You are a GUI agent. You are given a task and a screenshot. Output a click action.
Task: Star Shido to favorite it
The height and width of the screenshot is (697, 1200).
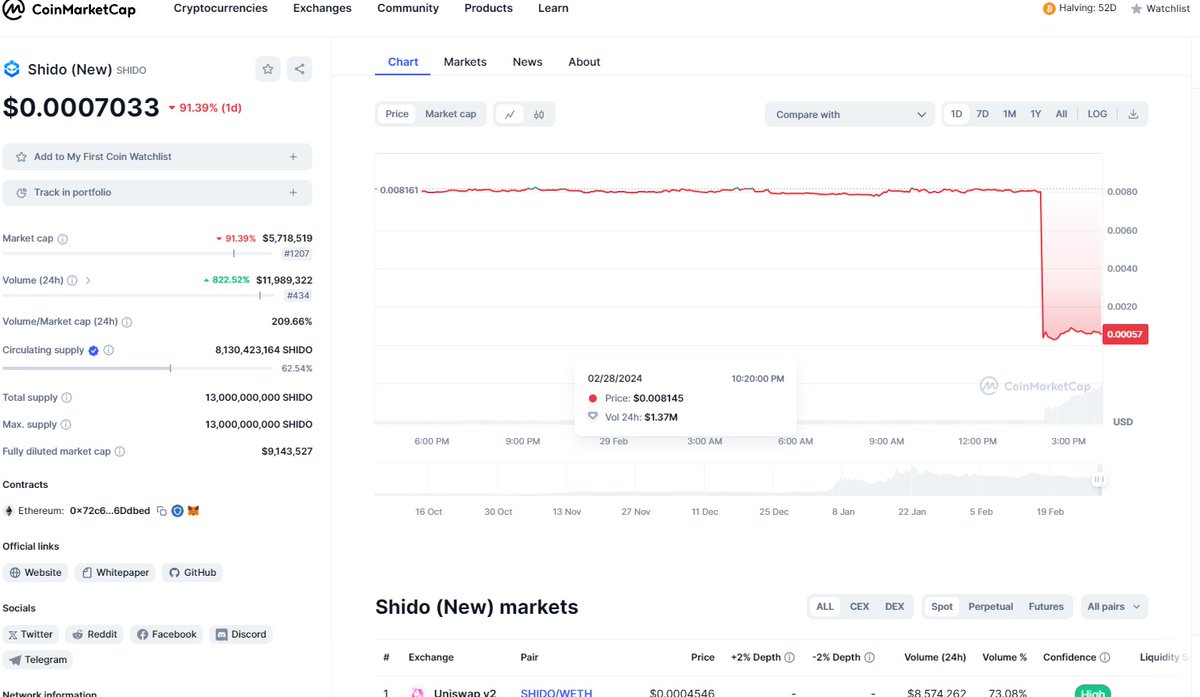(267, 69)
